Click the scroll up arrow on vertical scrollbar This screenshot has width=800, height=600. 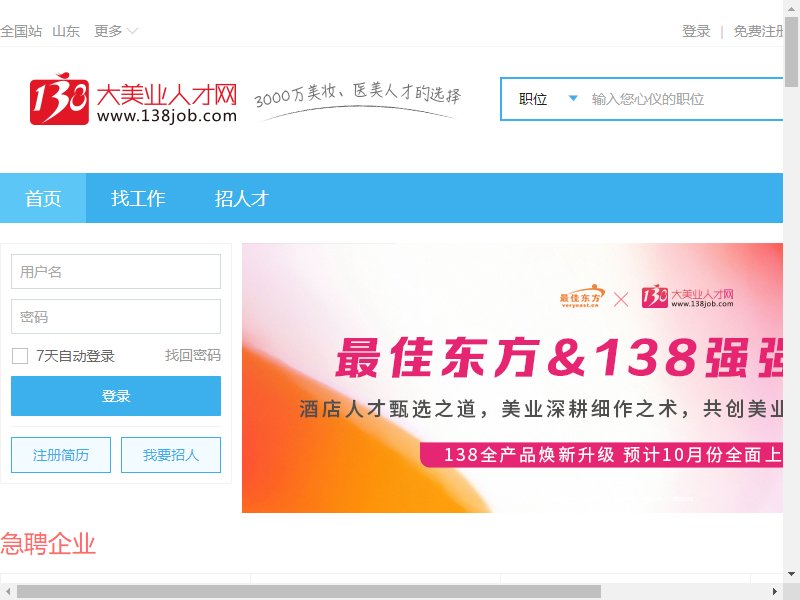click(791, 8)
